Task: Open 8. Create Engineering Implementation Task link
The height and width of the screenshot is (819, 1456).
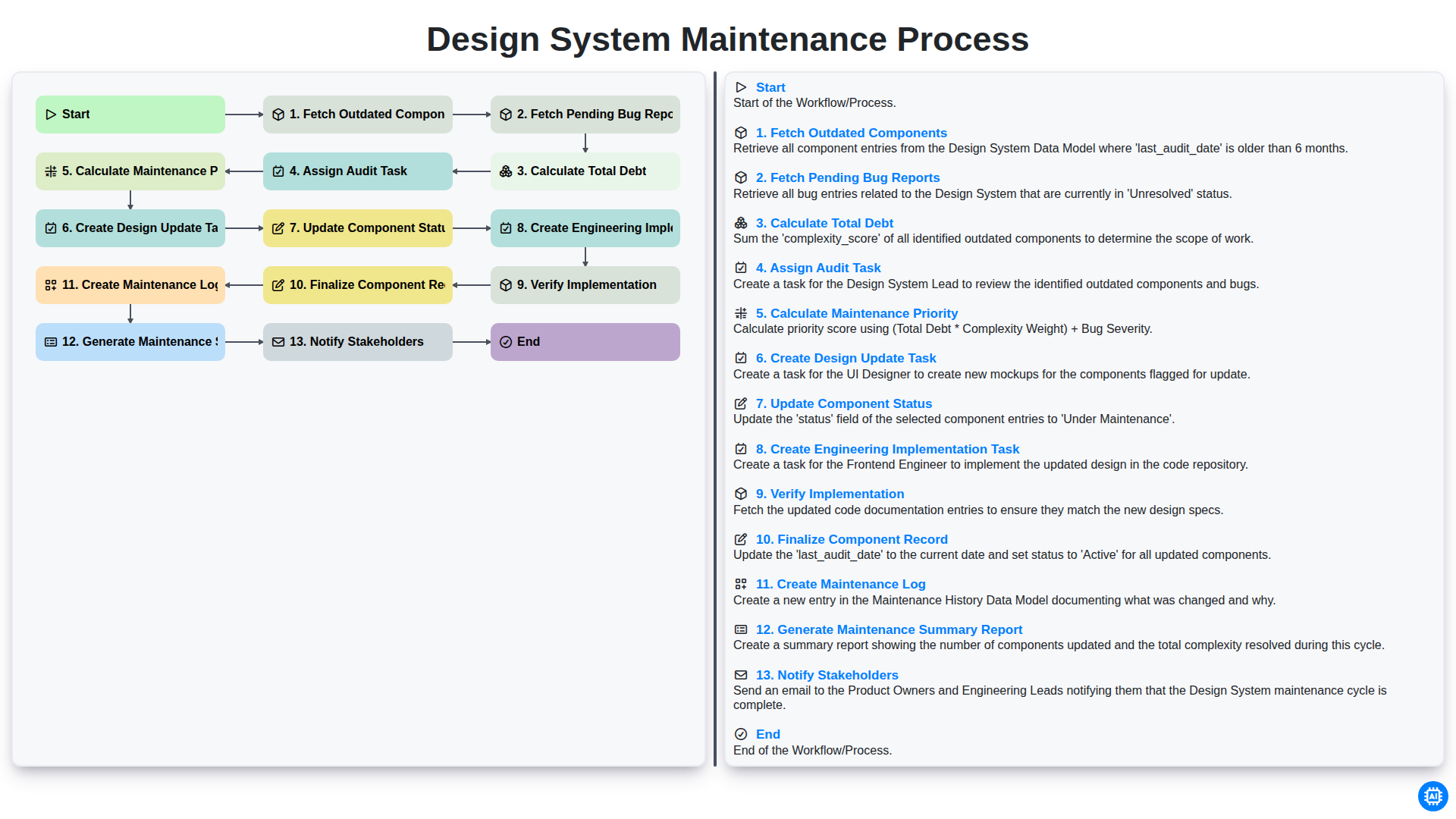Action: pos(888,449)
